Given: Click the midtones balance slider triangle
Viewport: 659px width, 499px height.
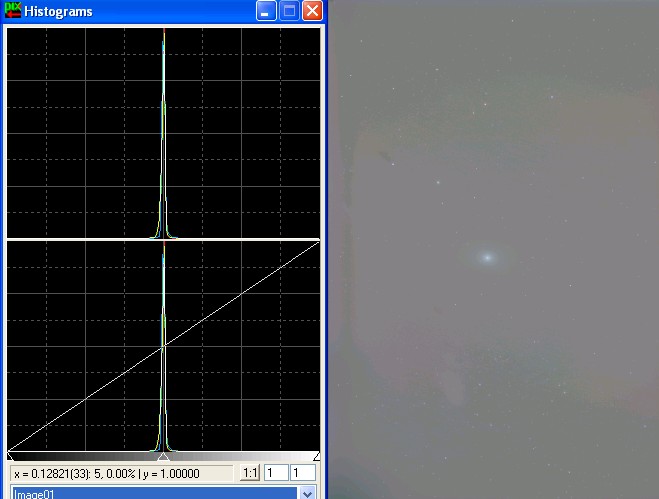Looking at the screenshot, I should (163, 457).
